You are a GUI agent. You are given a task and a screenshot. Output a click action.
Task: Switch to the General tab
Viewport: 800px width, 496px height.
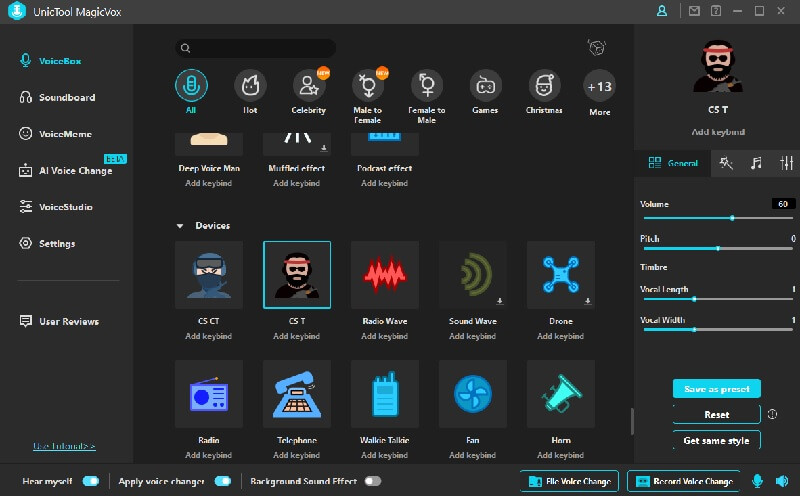[673, 162]
